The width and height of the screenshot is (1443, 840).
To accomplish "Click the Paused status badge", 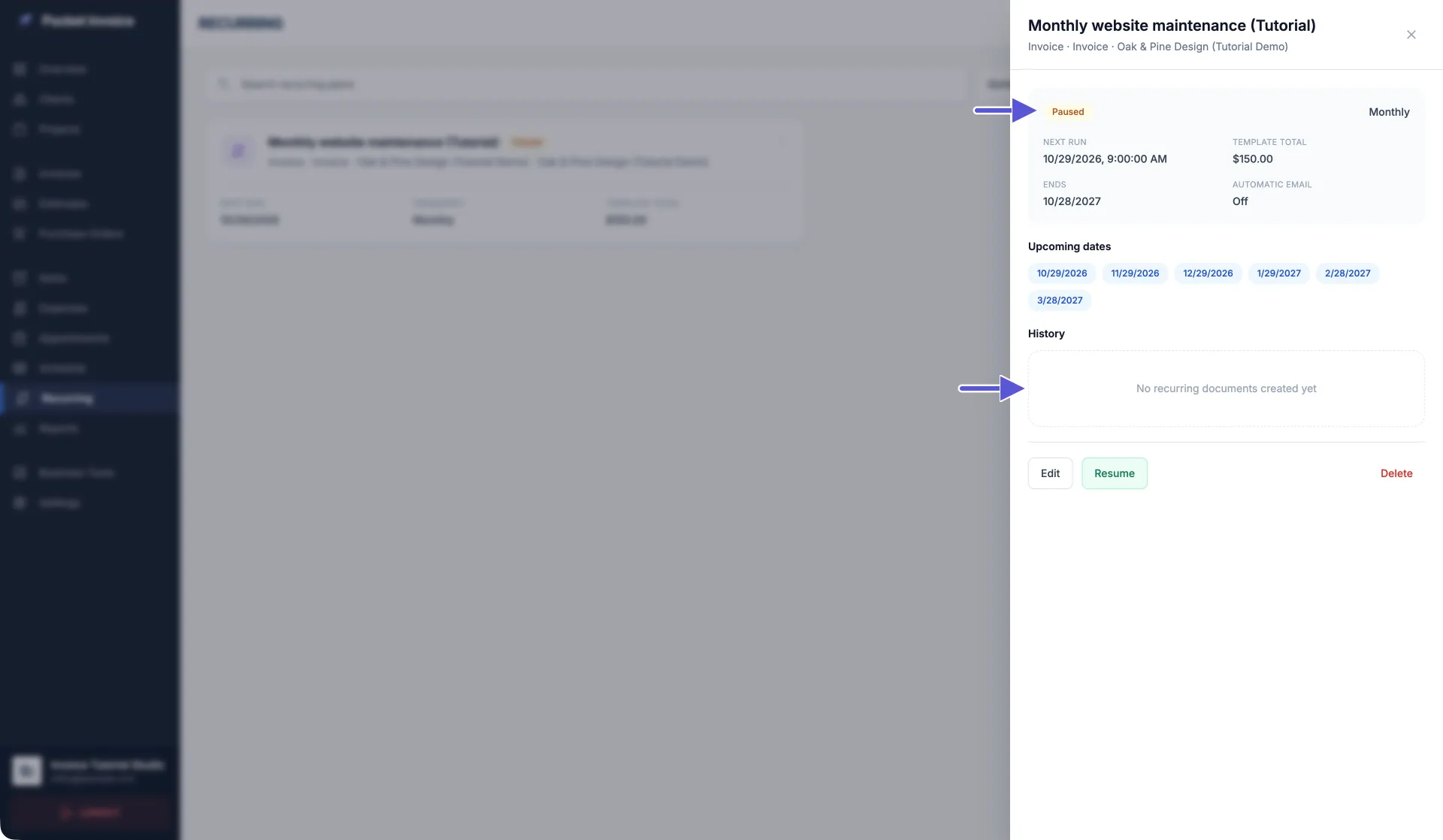I will (1067, 112).
